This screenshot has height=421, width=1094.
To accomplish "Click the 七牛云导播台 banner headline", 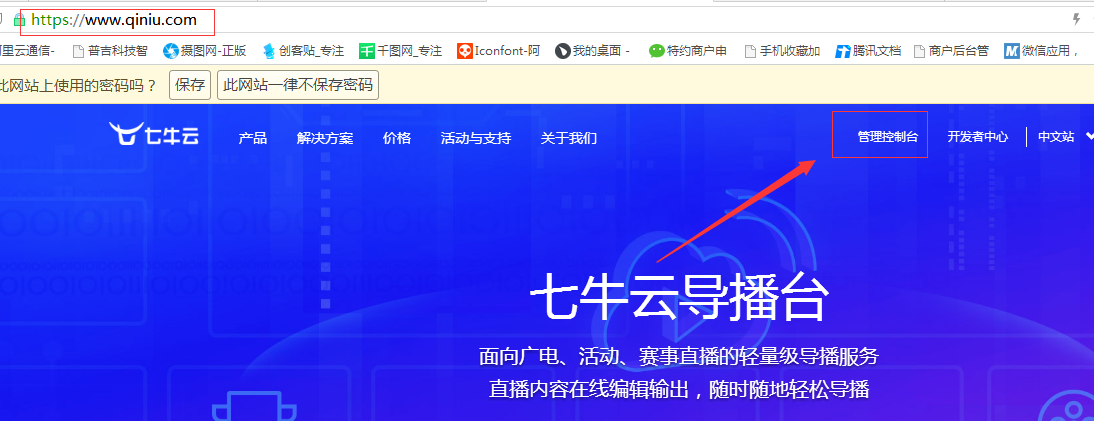I will (x=680, y=299).
